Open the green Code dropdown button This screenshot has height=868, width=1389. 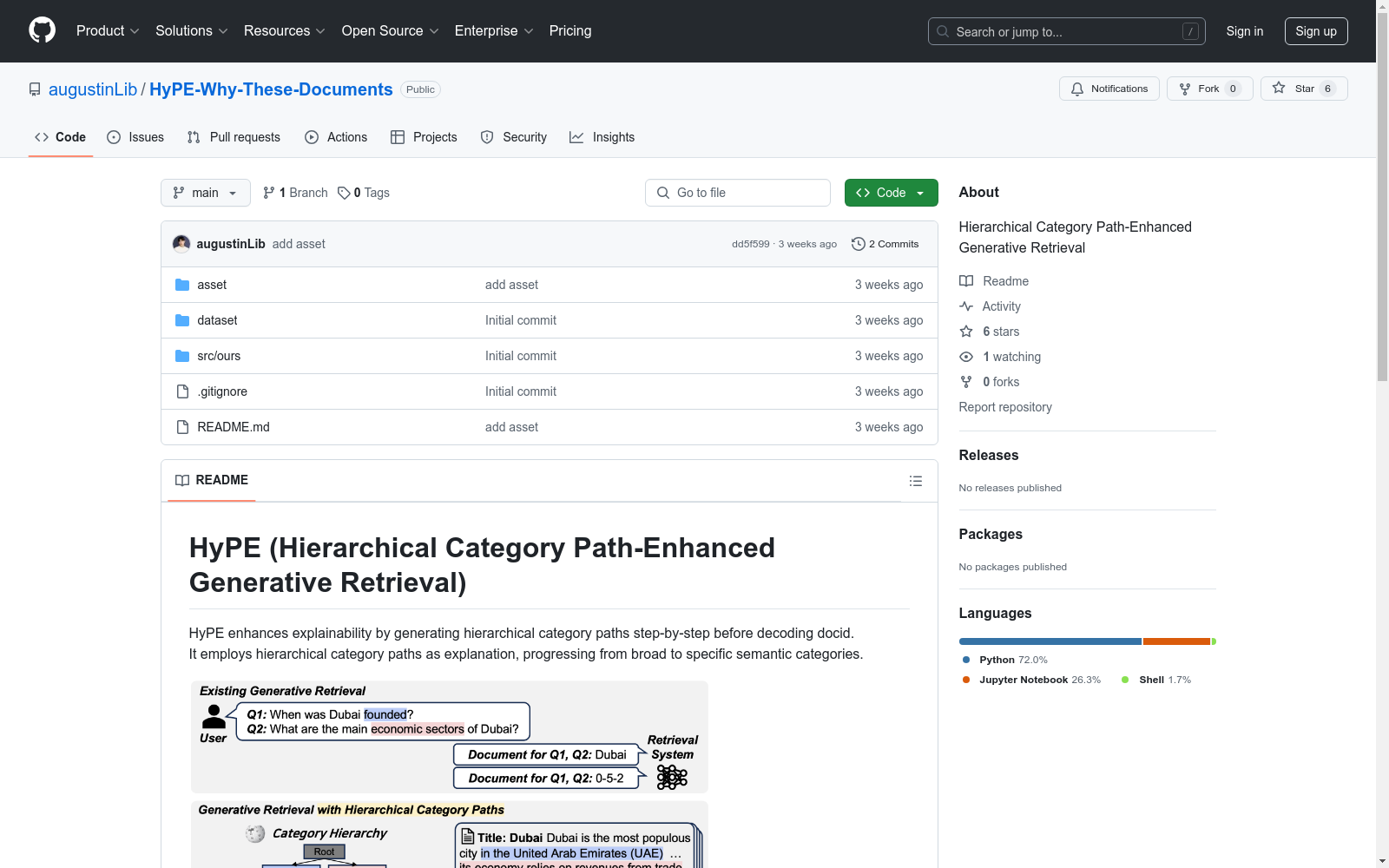892,193
